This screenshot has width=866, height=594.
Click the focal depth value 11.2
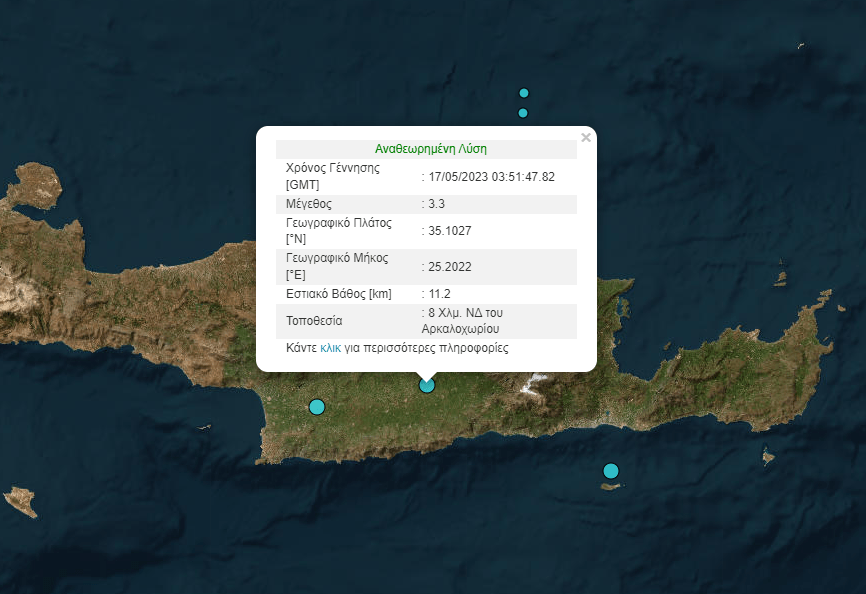pyautogui.click(x=439, y=294)
